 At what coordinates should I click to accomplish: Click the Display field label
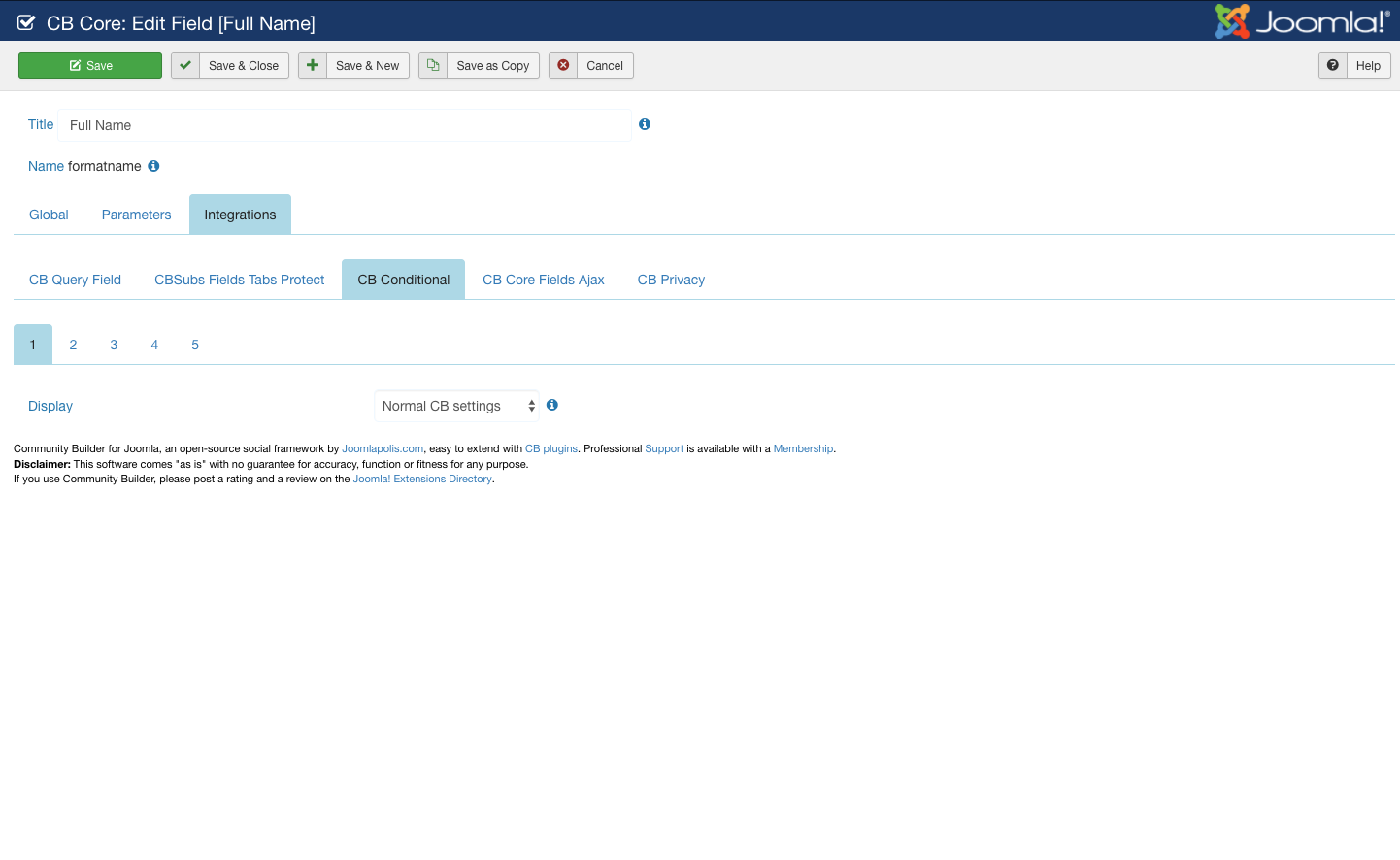(x=50, y=406)
